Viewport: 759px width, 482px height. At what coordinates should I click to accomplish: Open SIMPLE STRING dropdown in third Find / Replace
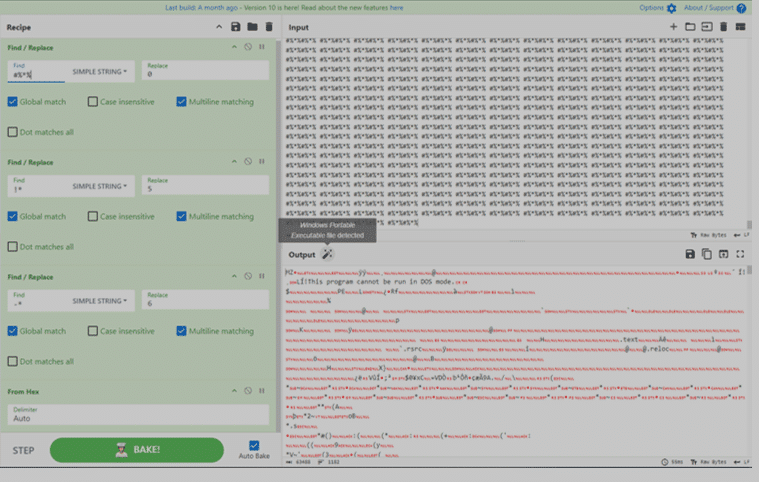[x=100, y=301]
